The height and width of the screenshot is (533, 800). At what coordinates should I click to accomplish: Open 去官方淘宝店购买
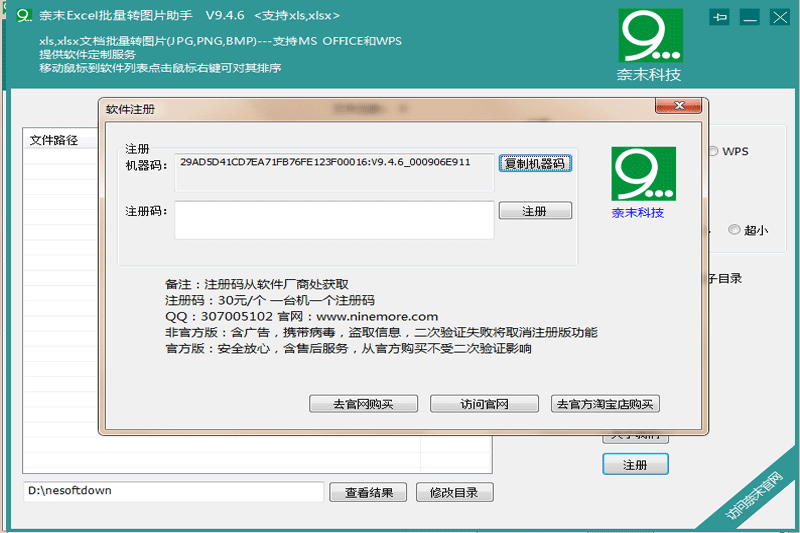click(x=606, y=404)
